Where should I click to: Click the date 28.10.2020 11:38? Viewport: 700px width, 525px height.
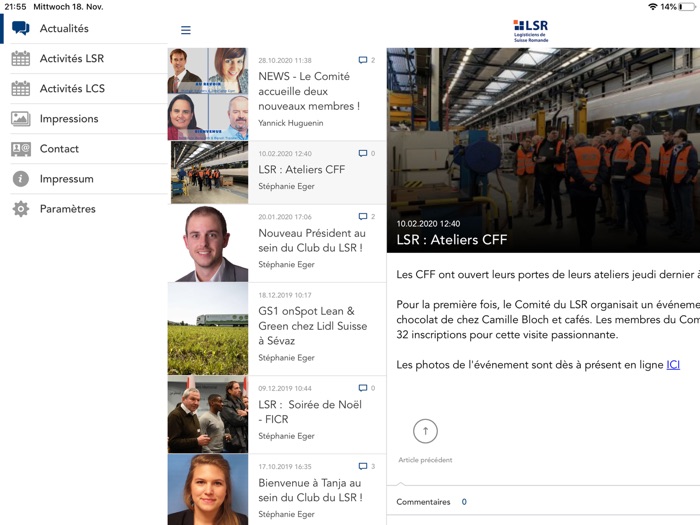coord(285,60)
